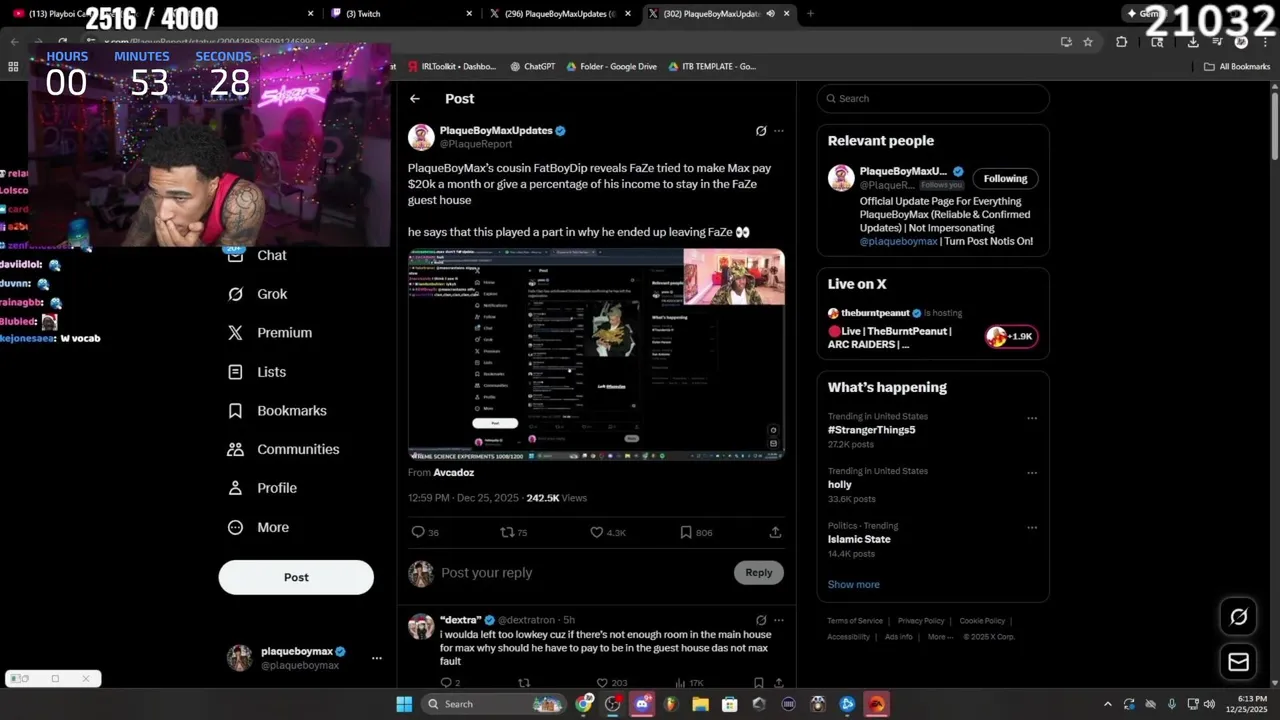Click the Grok explain icon on main post
Image resolution: width=1280 pixels, height=720 pixels.
tap(761, 131)
